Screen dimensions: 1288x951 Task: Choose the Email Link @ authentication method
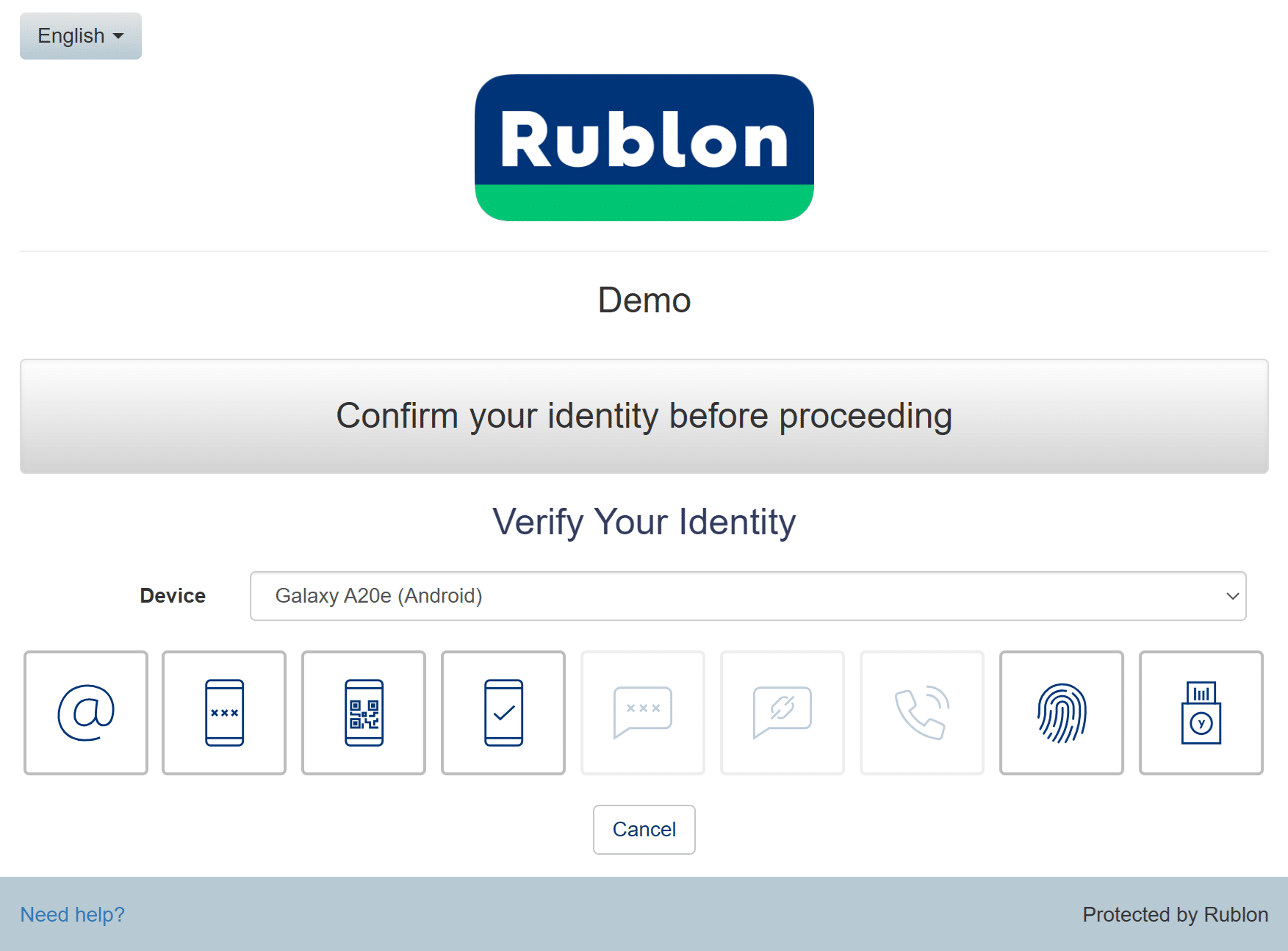[86, 712]
